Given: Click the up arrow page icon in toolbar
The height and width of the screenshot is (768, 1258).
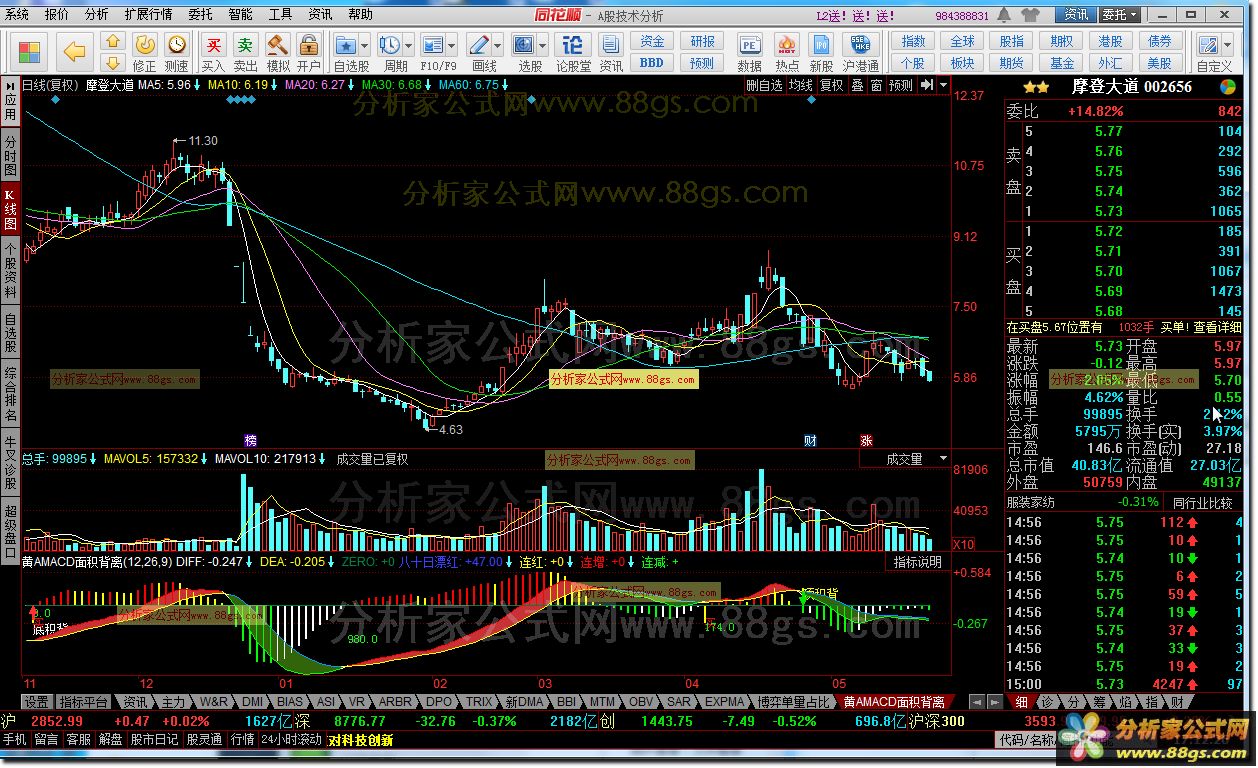Looking at the screenshot, I should [113, 42].
